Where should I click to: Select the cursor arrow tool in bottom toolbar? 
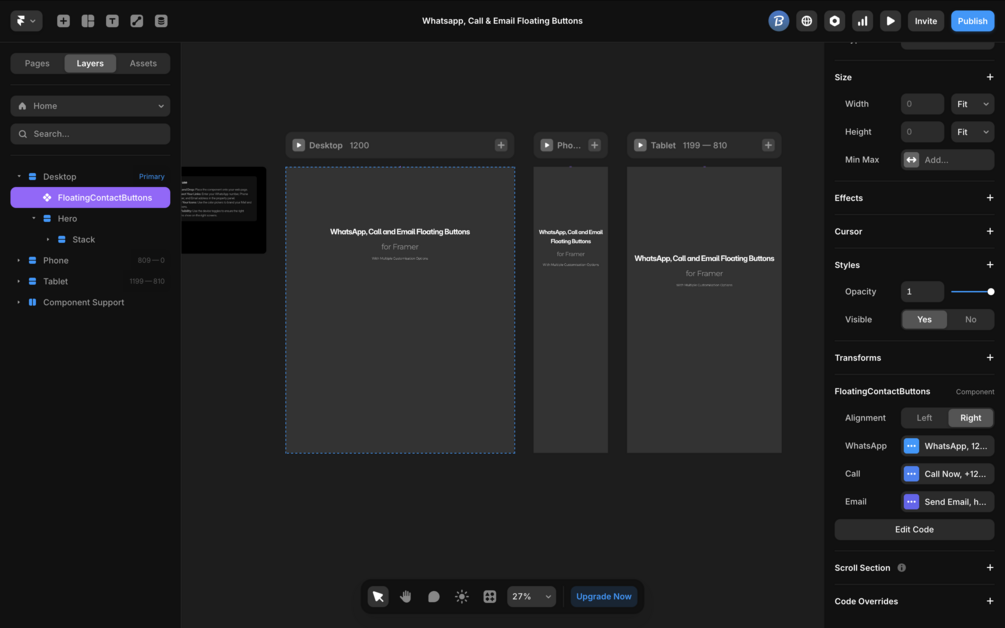tap(378, 597)
